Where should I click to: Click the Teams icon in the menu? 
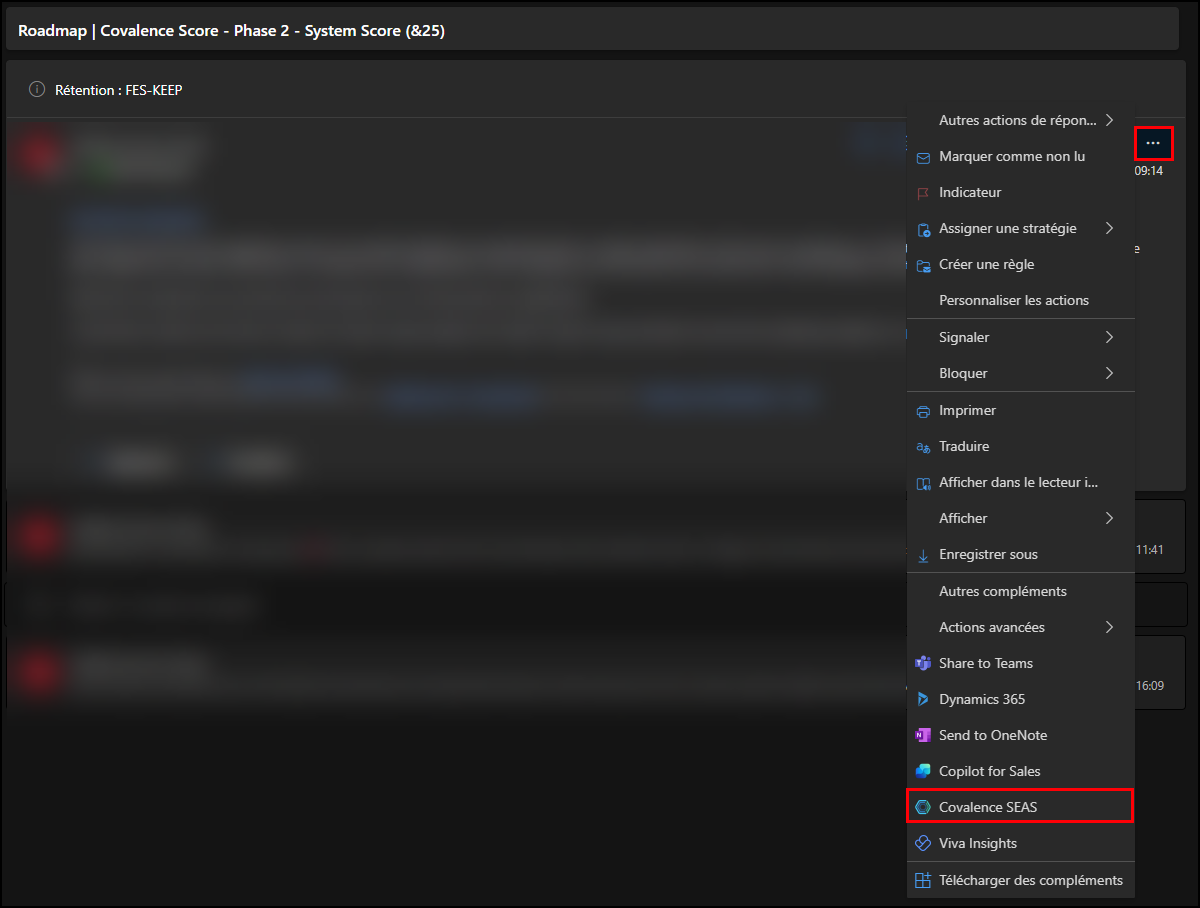click(923, 664)
